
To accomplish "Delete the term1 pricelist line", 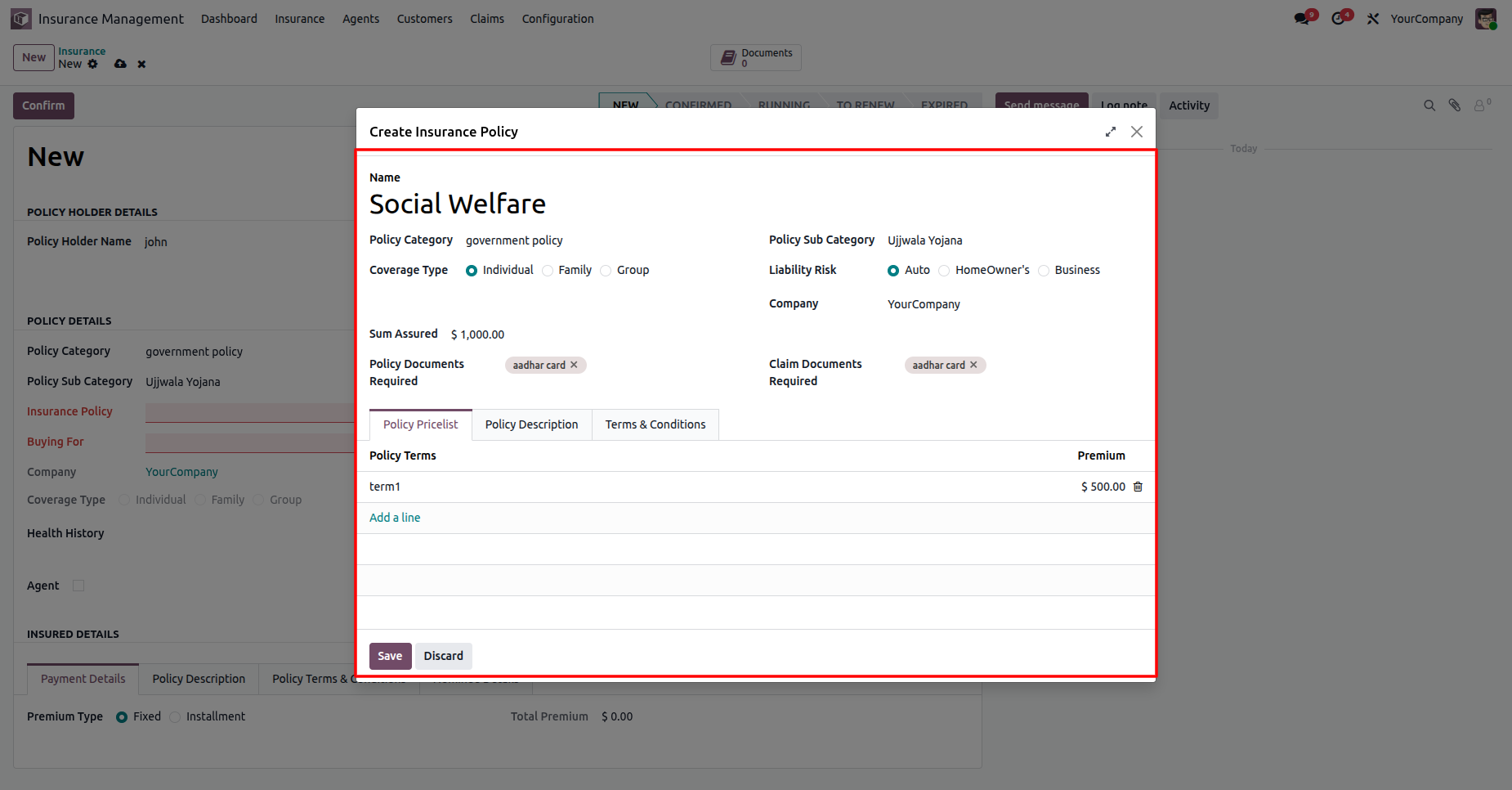I will pos(1138,487).
